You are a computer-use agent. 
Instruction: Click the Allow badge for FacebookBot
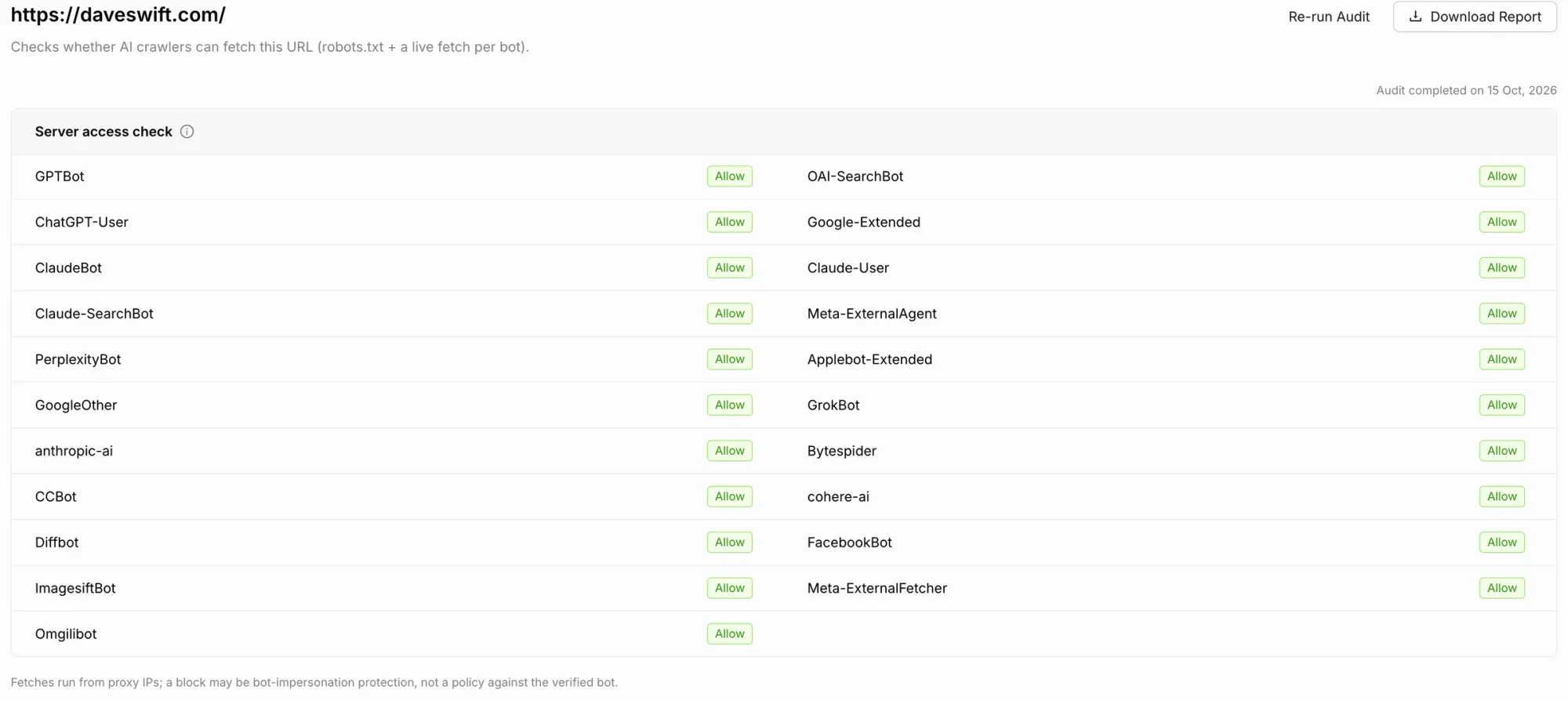coord(1502,543)
